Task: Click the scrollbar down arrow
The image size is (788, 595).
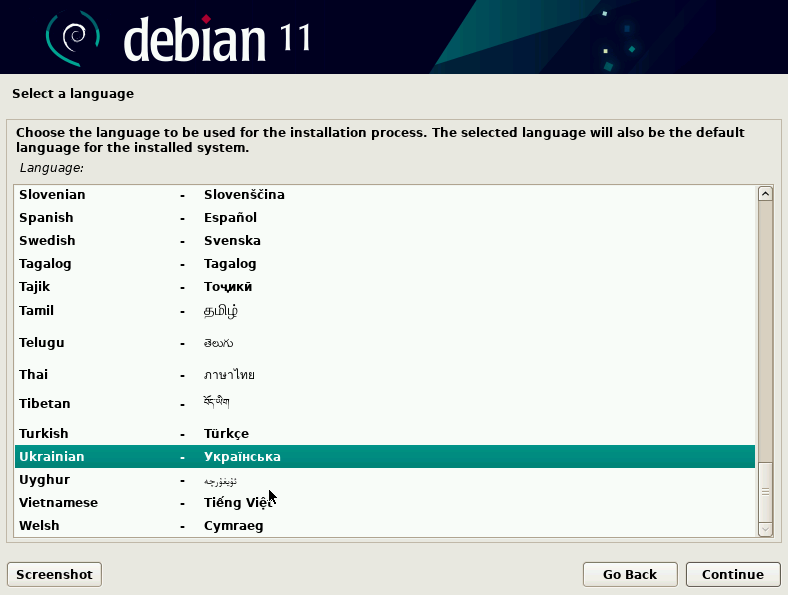Action: (765, 528)
